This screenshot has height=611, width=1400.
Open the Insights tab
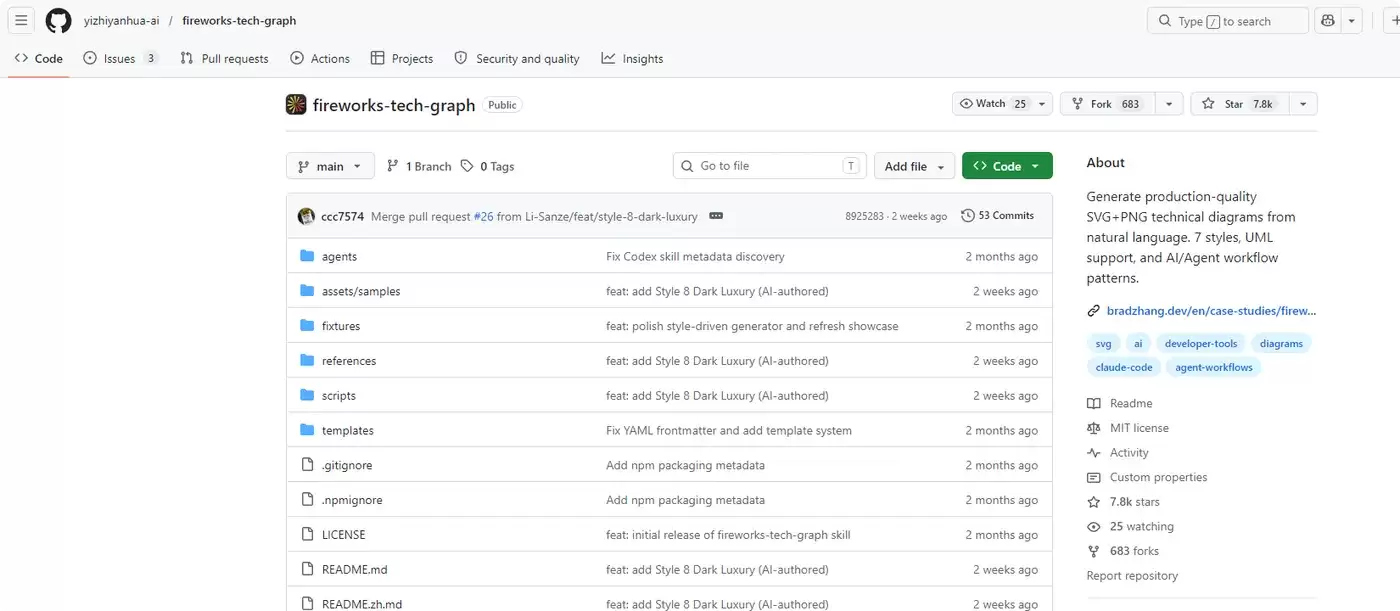(x=632, y=58)
